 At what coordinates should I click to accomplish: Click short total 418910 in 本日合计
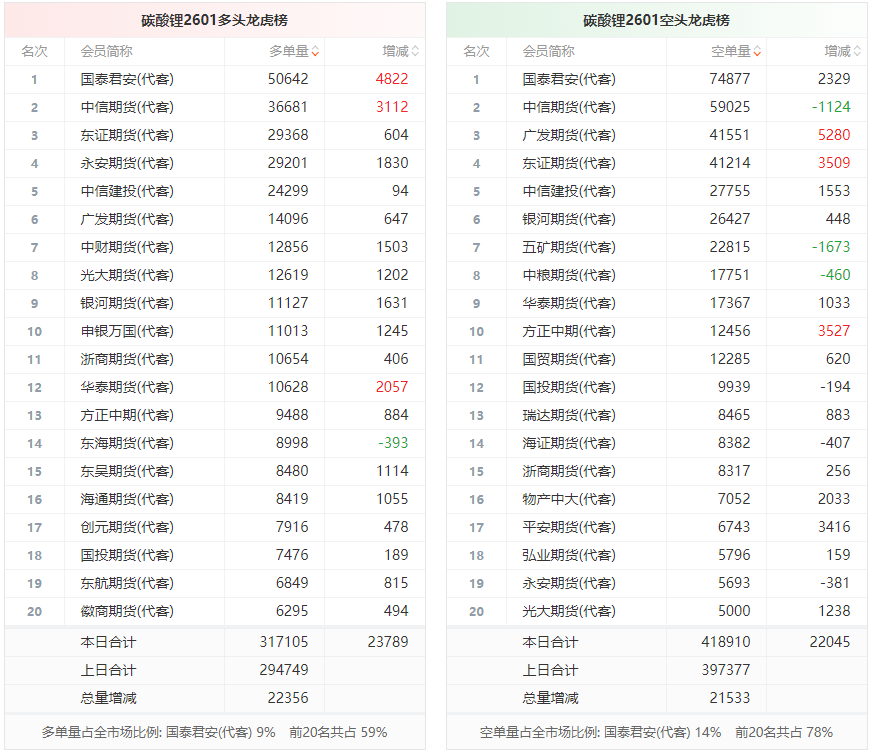pos(726,642)
